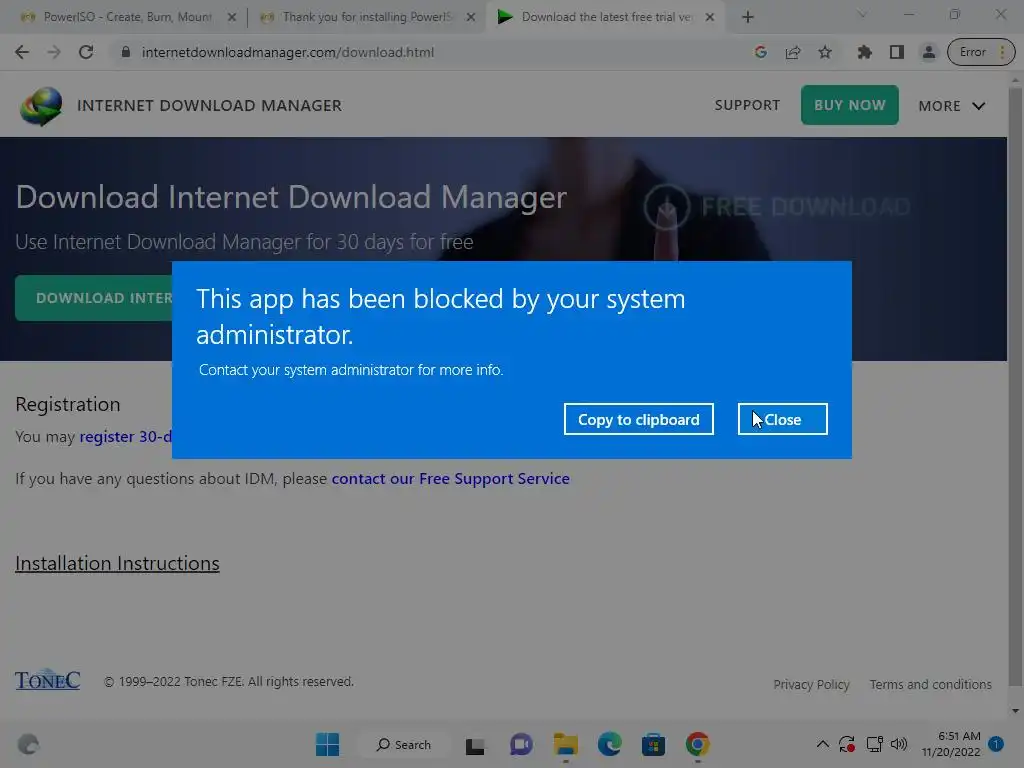Close the Thank you for installing tab
Screen dimensions: 1024x768
point(471,18)
